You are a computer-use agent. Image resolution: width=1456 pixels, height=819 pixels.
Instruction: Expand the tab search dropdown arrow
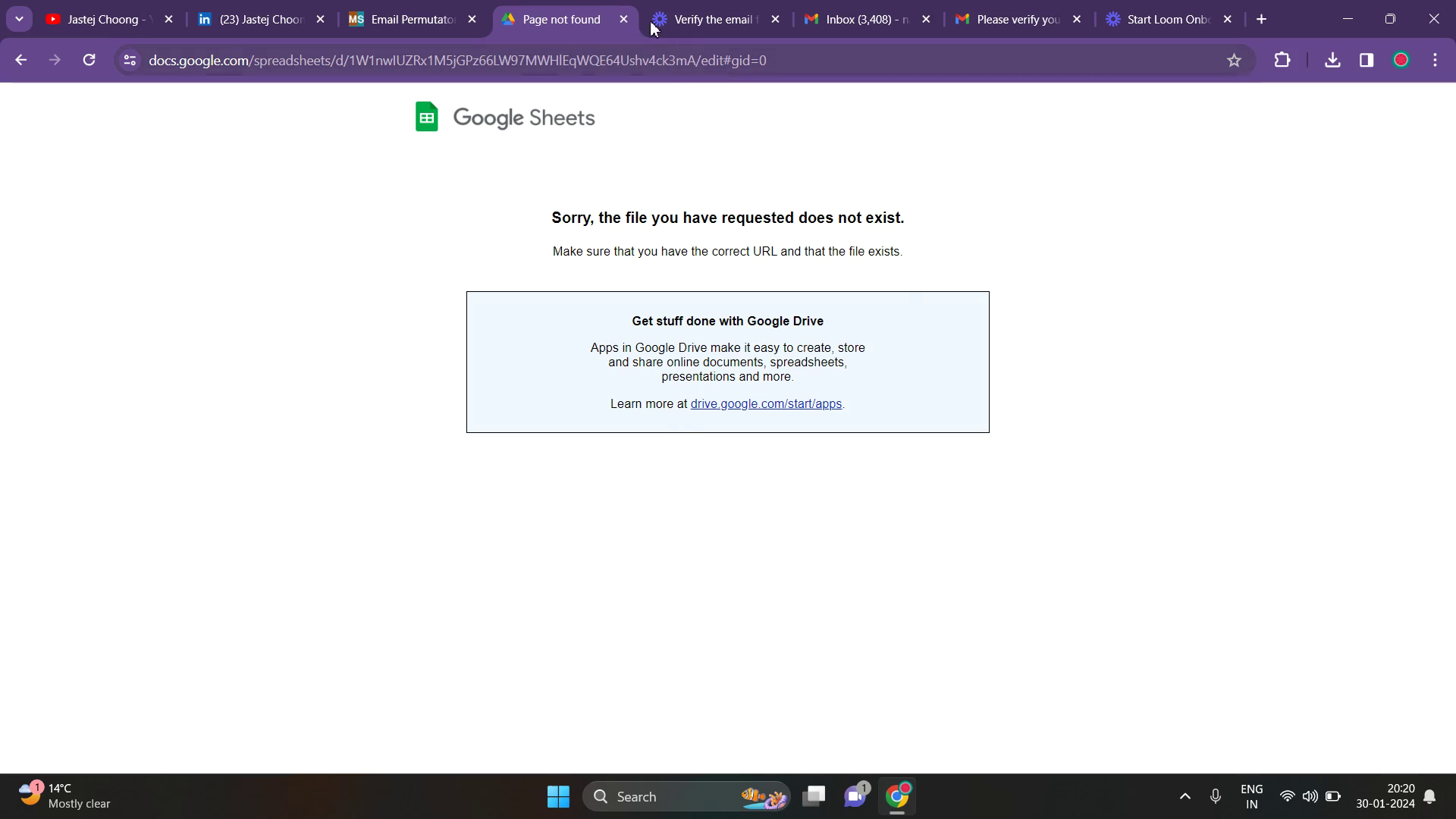pos(19,19)
